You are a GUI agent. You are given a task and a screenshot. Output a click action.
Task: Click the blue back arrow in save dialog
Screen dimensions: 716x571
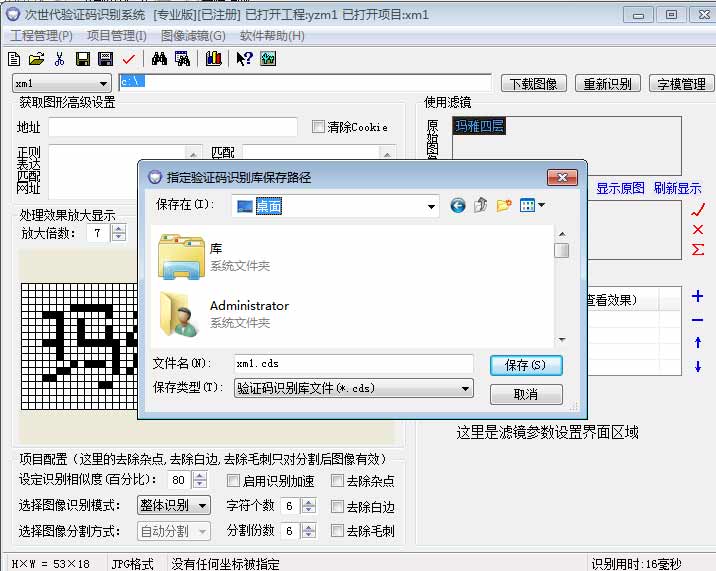click(458, 205)
